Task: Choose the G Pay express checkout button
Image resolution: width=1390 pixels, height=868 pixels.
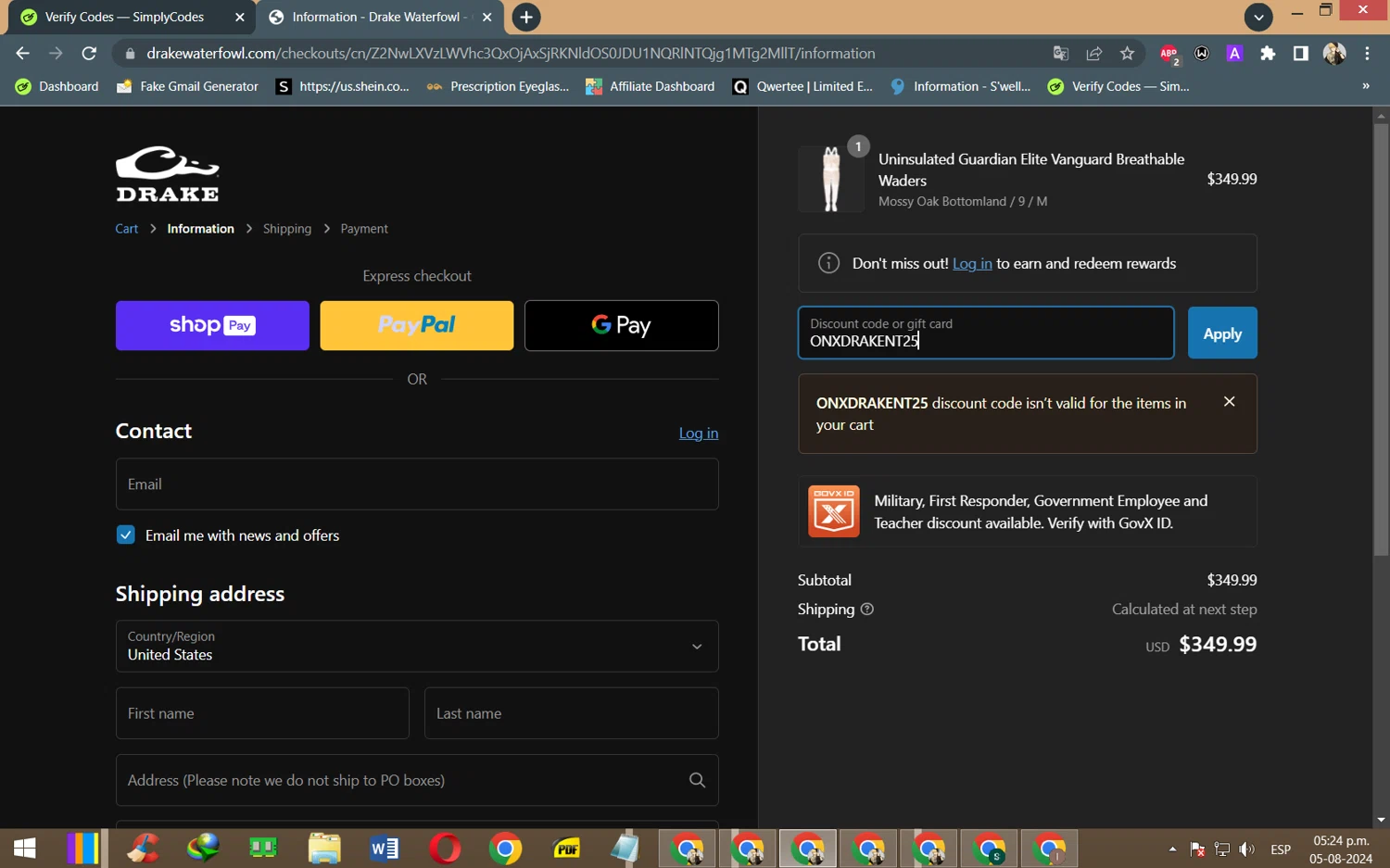Action: pyautogui.click(x=621, y=325)
